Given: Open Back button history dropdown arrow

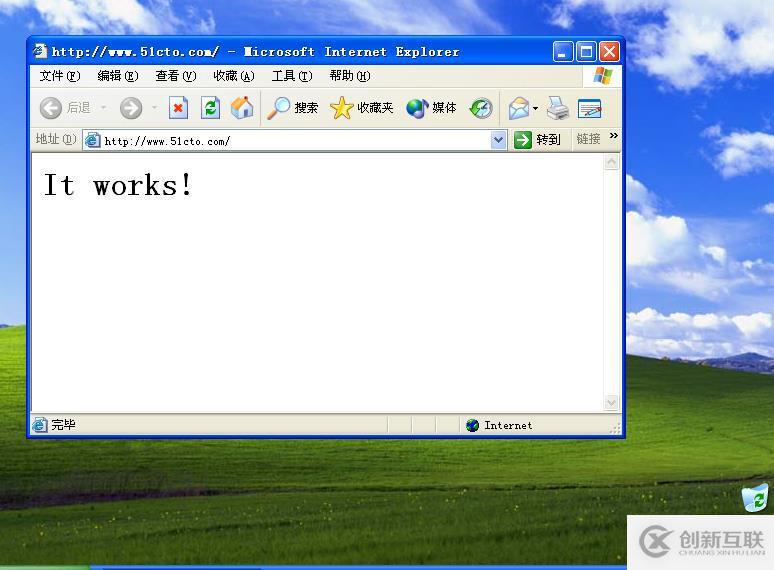Looking at the screenshot, I should (x=104, y=108).
